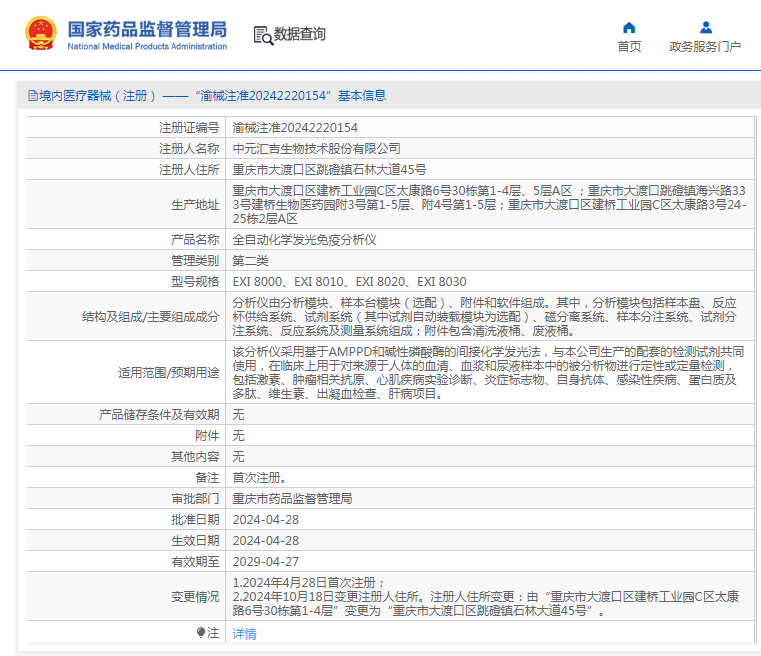Click the 有效期至 row label
The image size is (761, 656).
tap(195, 561)
